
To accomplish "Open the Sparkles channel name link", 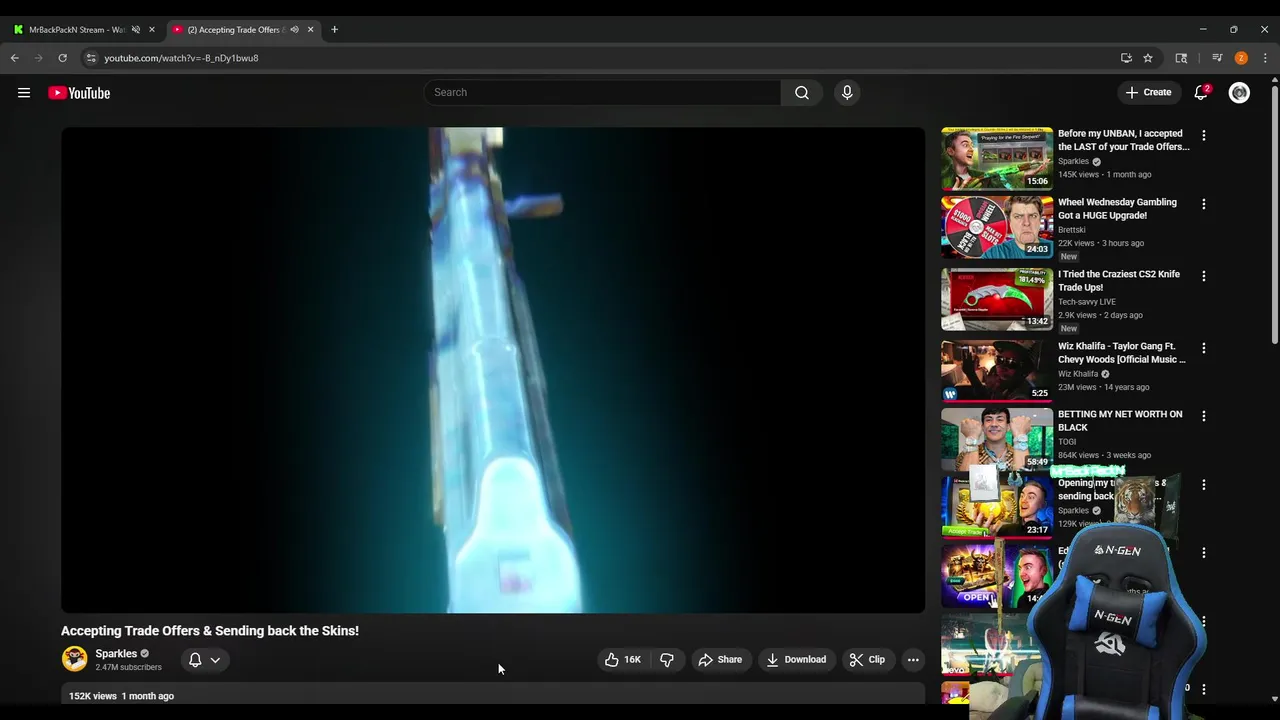I will [116, 654].
